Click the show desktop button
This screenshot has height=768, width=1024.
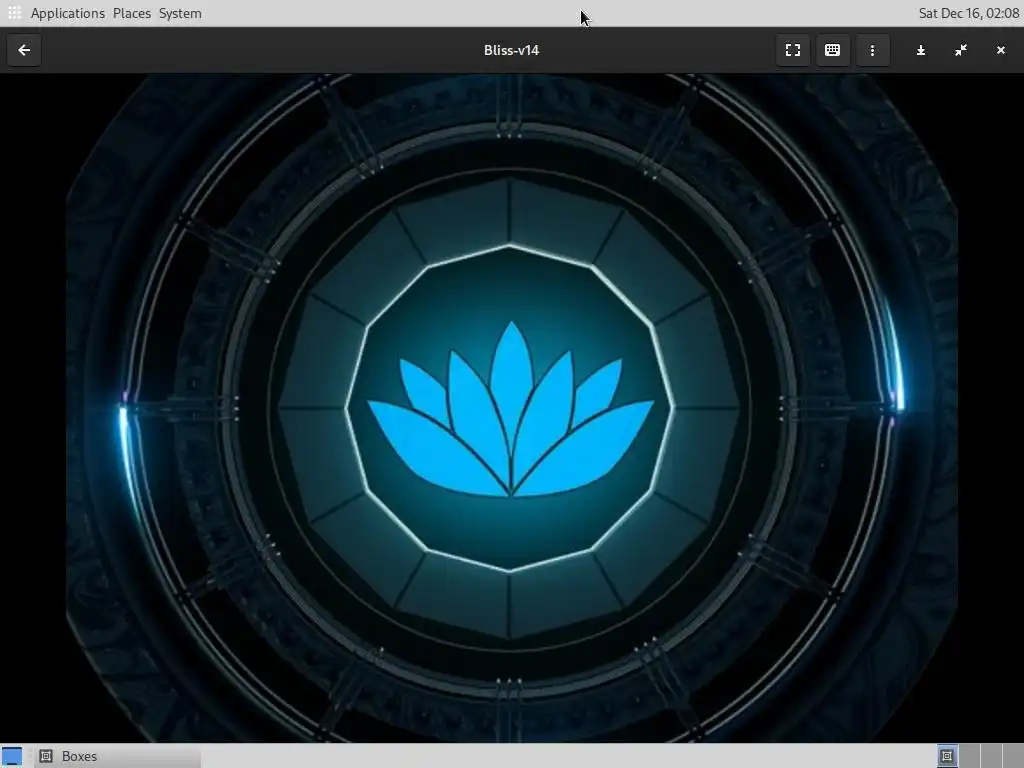[12, 756]
